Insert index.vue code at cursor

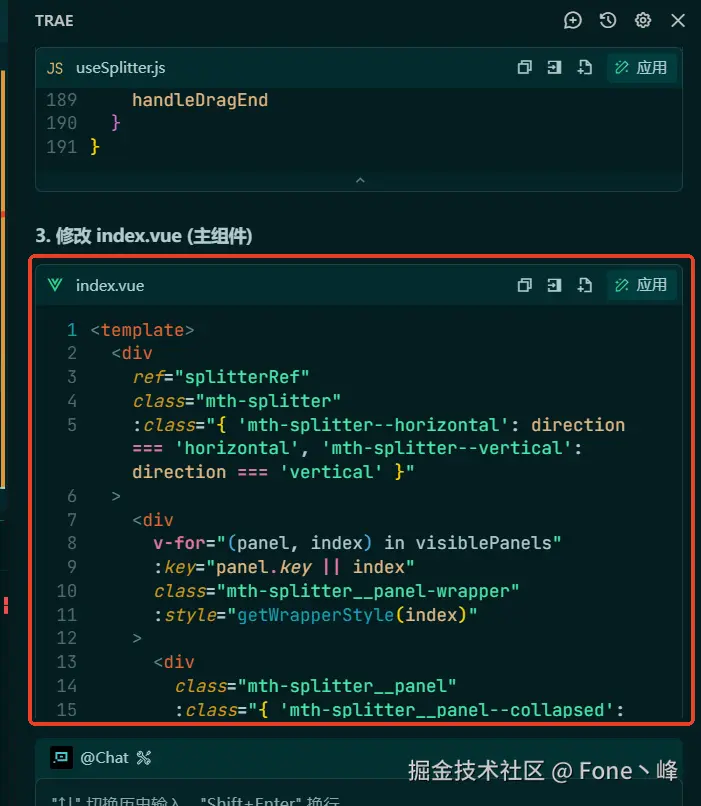pyautogui.click(x=554, y=285)
